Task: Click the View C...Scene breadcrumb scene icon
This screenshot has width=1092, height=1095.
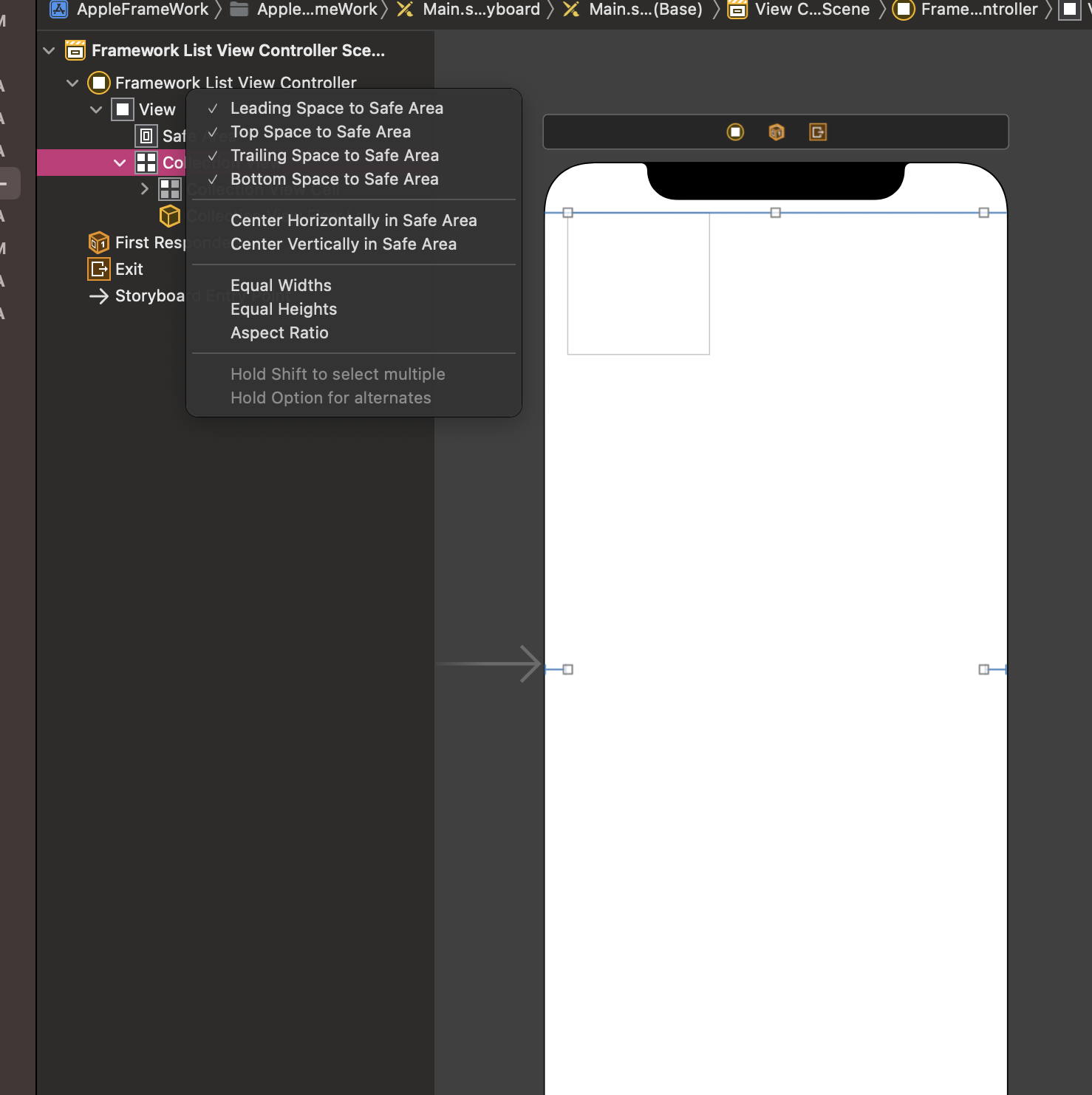Action: coord(737,10)
